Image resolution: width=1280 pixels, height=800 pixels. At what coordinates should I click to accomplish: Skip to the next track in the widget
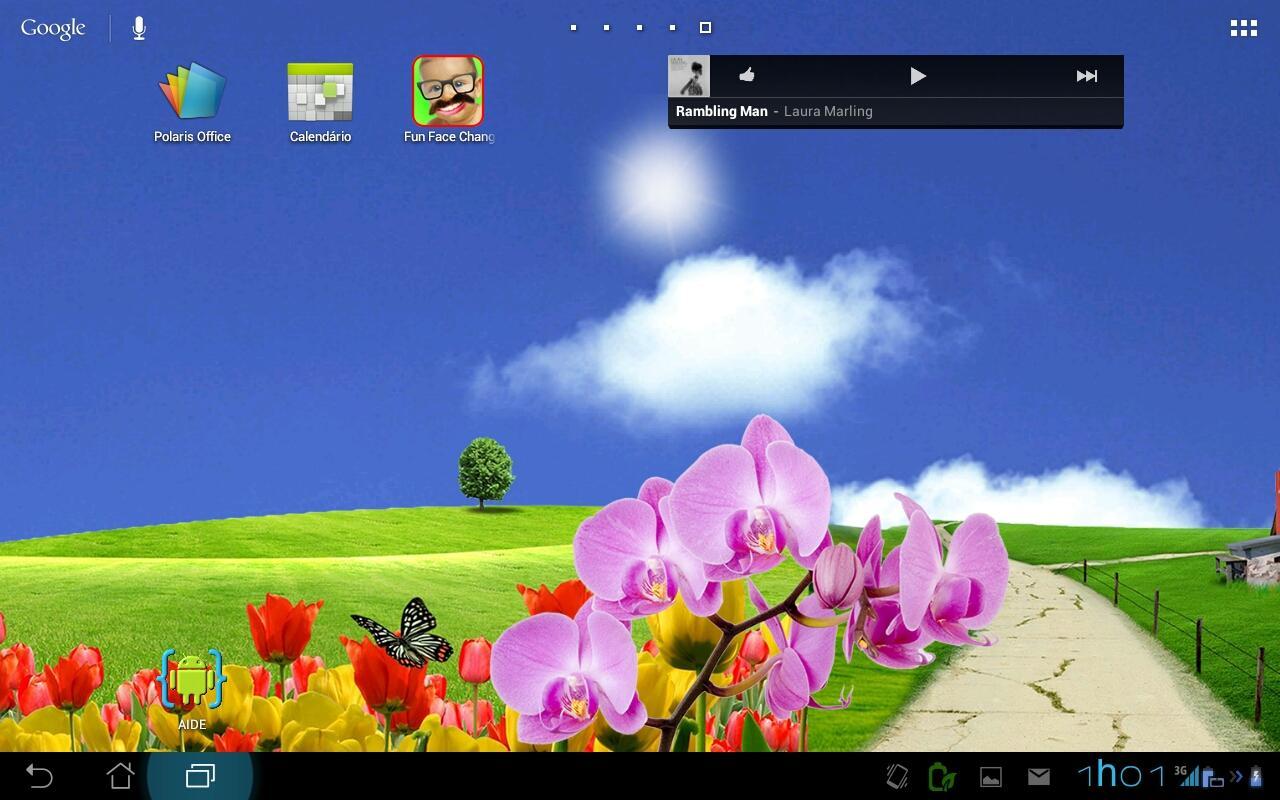point(1087,75)
